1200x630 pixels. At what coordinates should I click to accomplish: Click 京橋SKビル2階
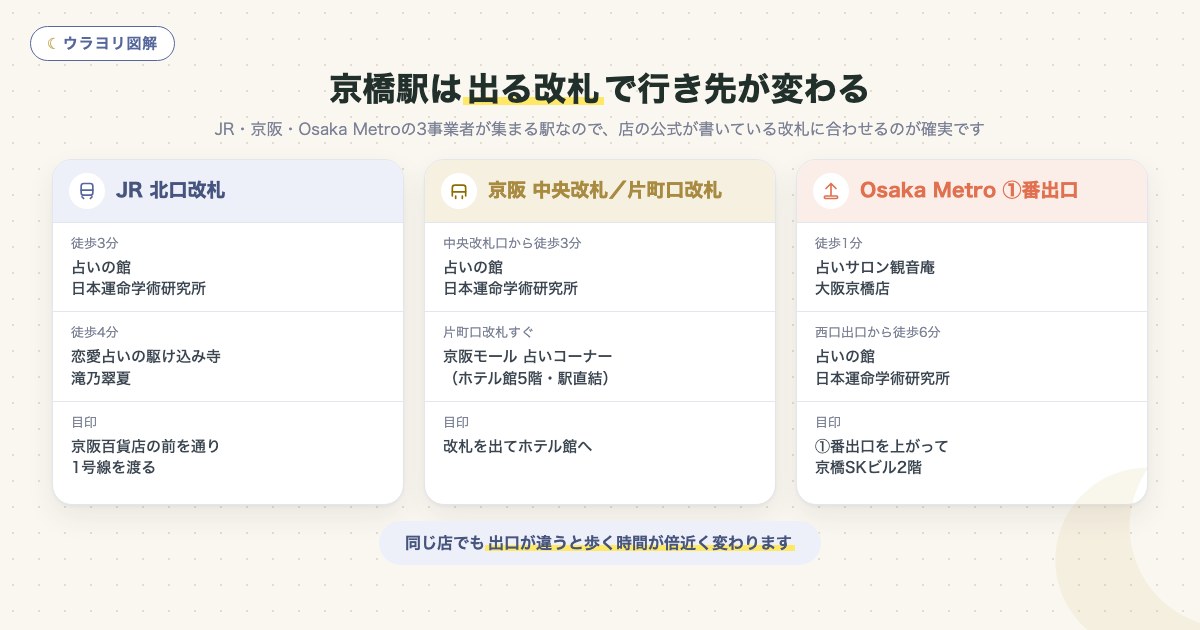pyautogui.click(x=868, y=467)
